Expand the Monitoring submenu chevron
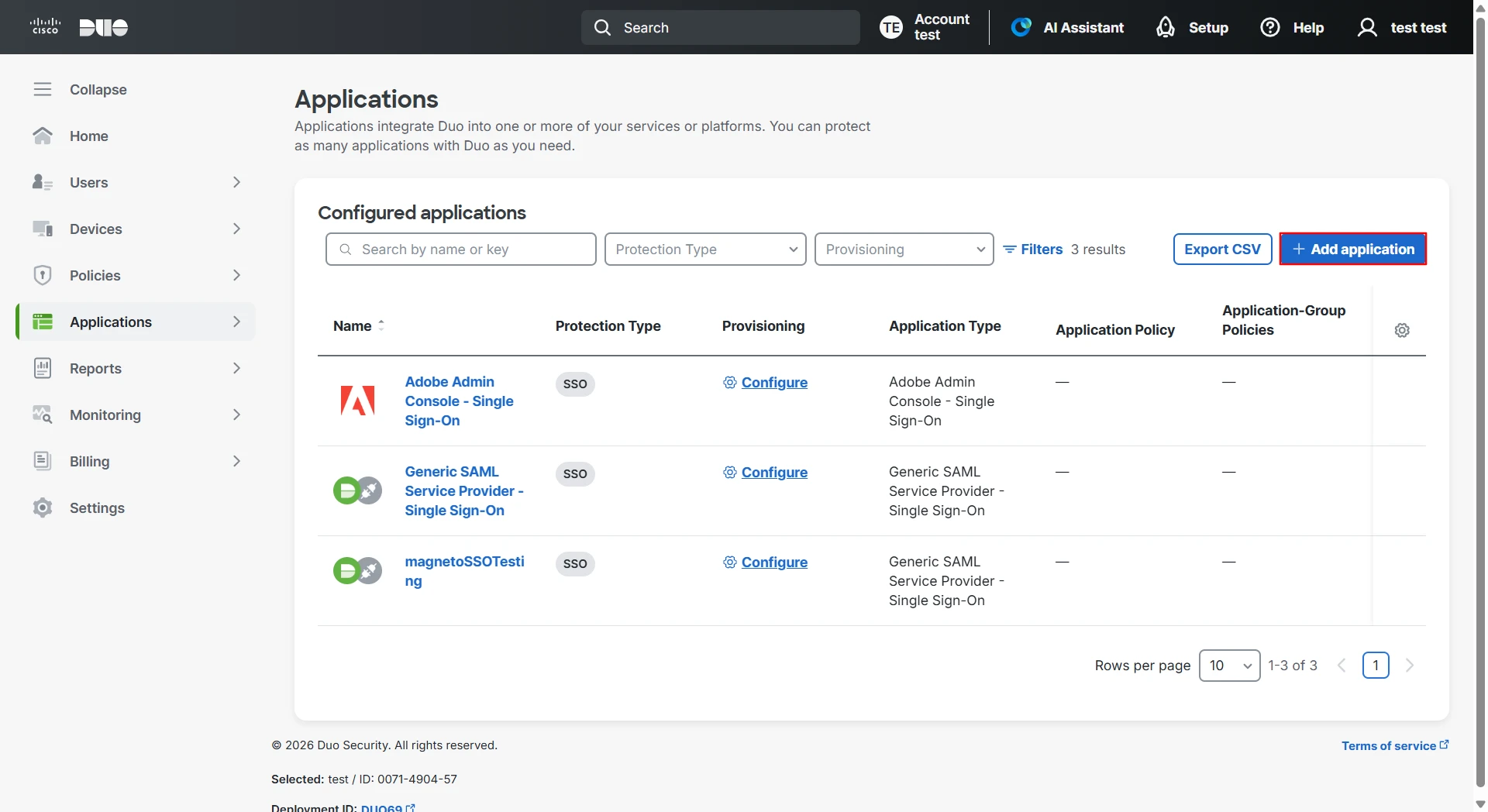Viewport: 1488px width, 812px height. click(x=237, y=415)
